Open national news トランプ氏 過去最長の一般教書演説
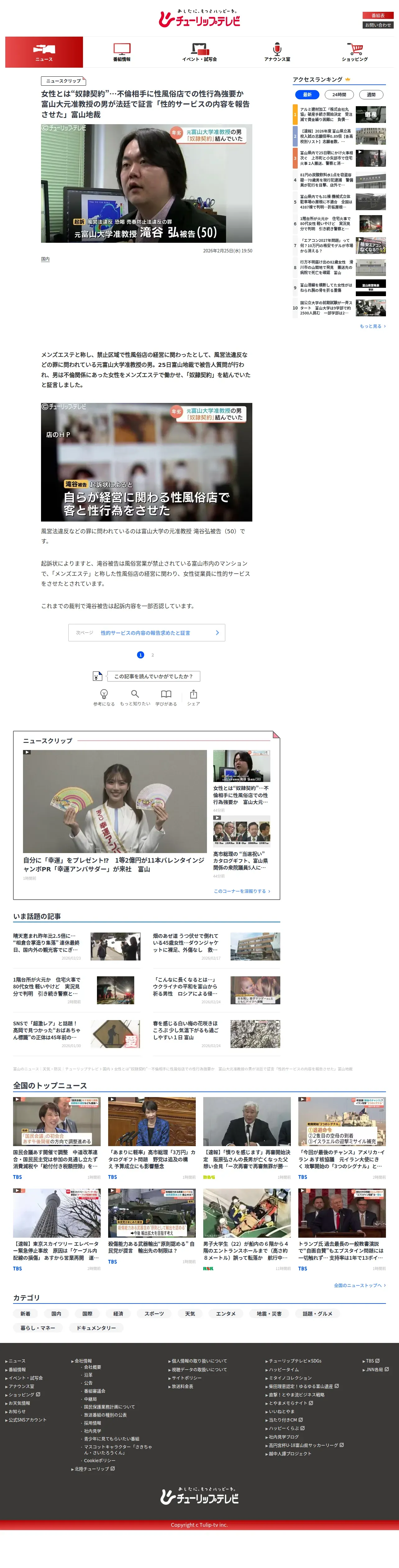This screenshot has height=1568, width=399. click(x=342, y=1230)
